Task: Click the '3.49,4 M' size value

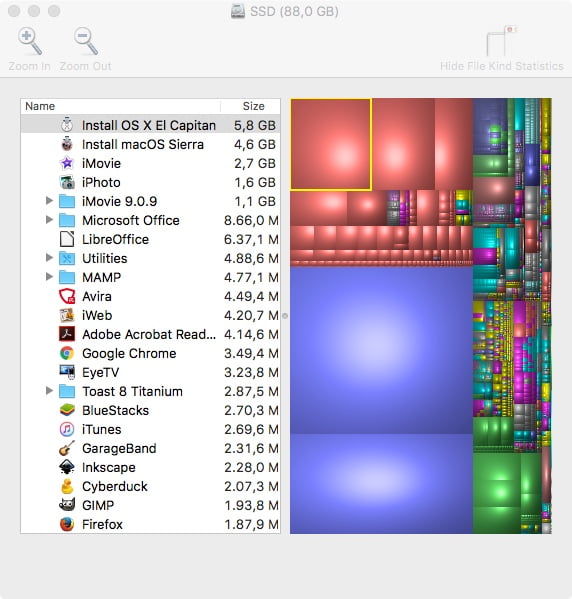Action: 251,353
